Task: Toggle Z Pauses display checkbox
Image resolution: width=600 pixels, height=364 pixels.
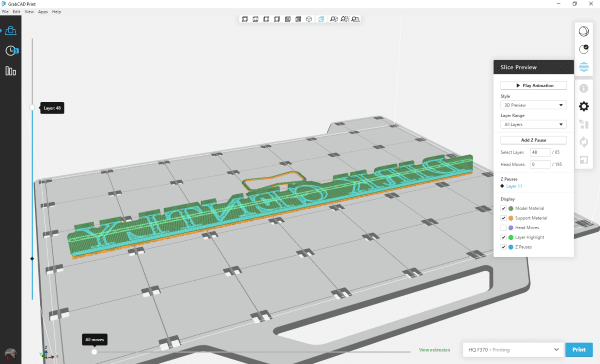Action: (503, 247)
